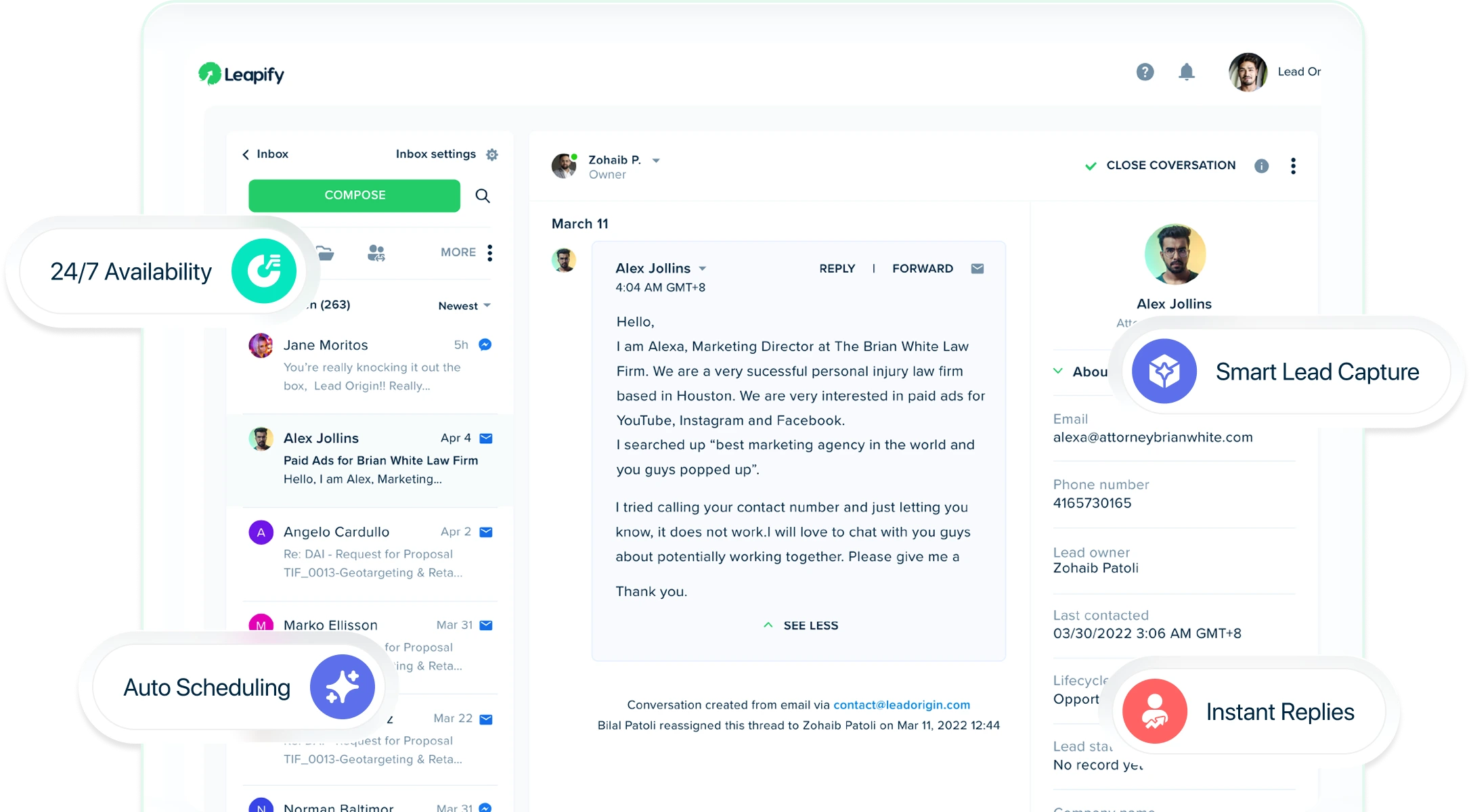1471x812 pixels.
Task: Click the Auto Scheduling sparkle icon
Action: pos(343,686)
